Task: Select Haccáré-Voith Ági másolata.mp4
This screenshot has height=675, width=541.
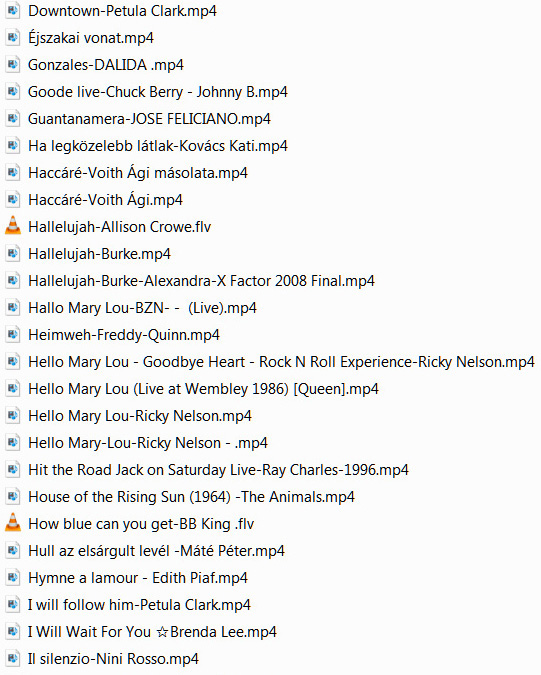Action: pyautogui.click(x=138, y=173)
